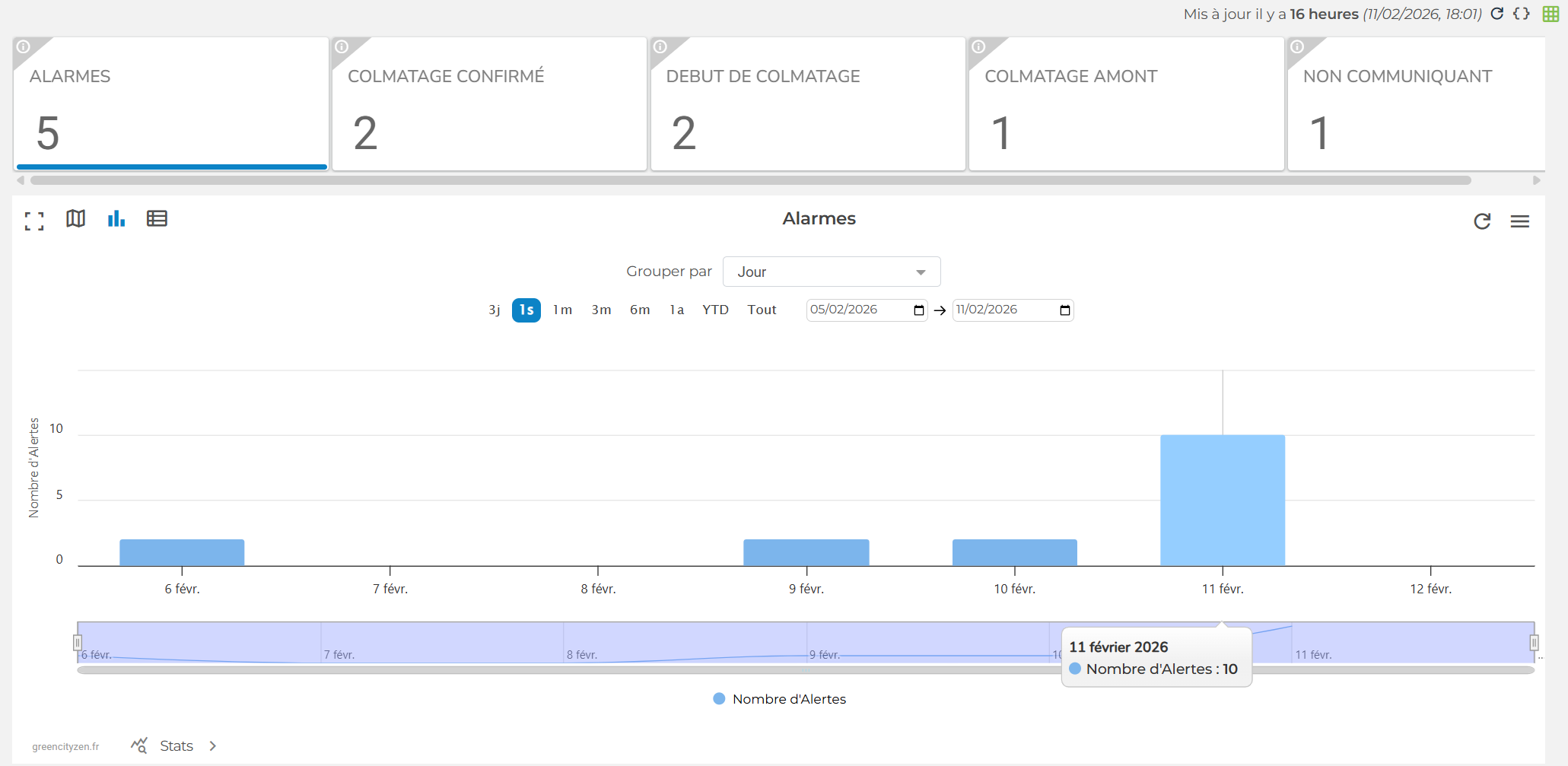Select the ALARMES card tab
The height and width of the screenshot is (766, 1568).
pyautogui.click(x=170, y=104)
